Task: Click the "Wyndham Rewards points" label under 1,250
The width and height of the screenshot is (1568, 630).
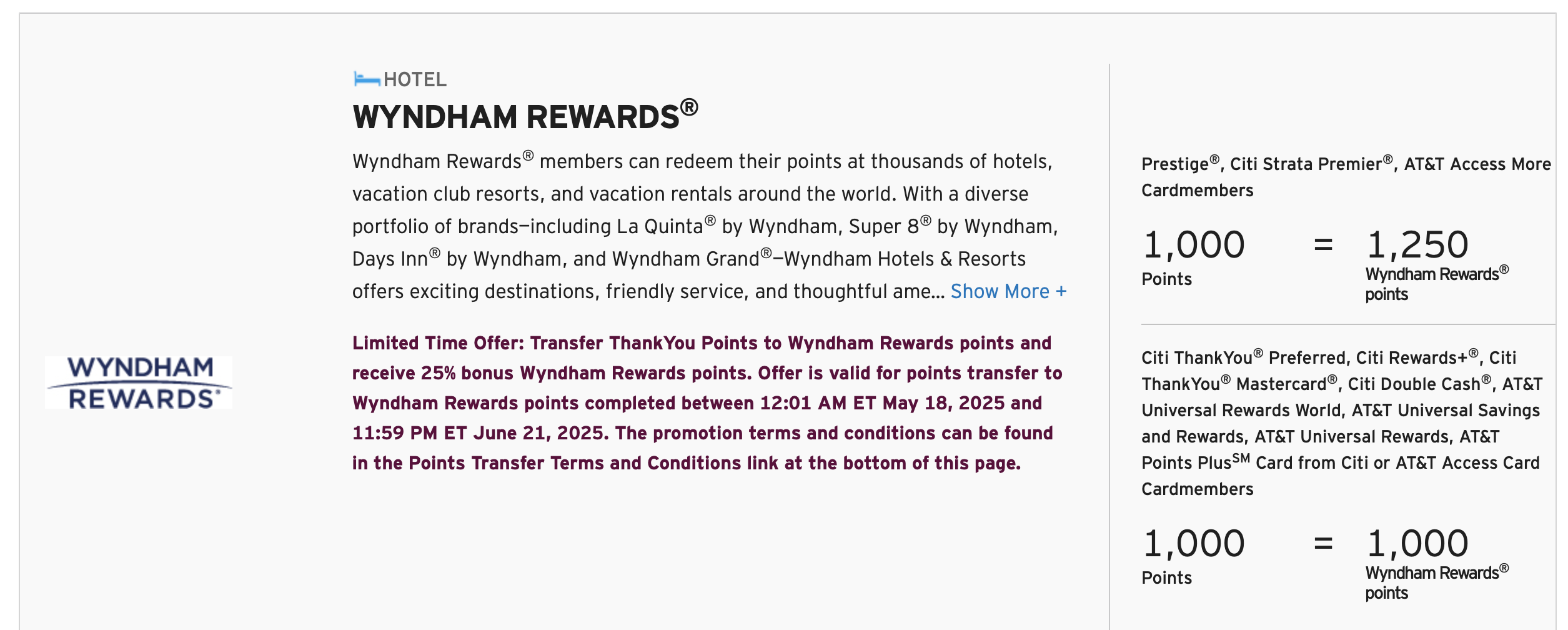Action: pyautogui.click(x=1437, y=284)
